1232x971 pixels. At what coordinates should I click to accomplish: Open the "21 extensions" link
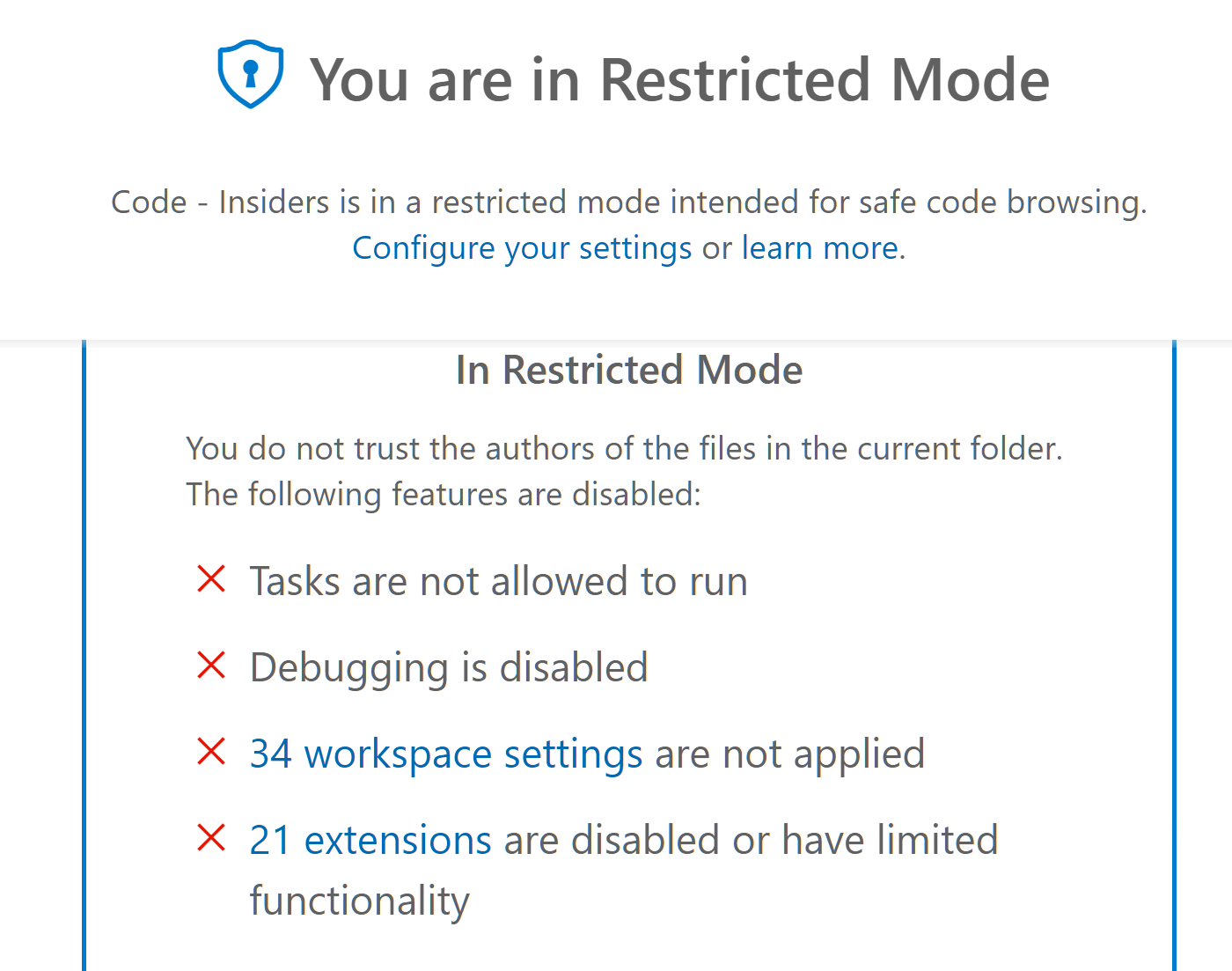[x=370, y=840]
